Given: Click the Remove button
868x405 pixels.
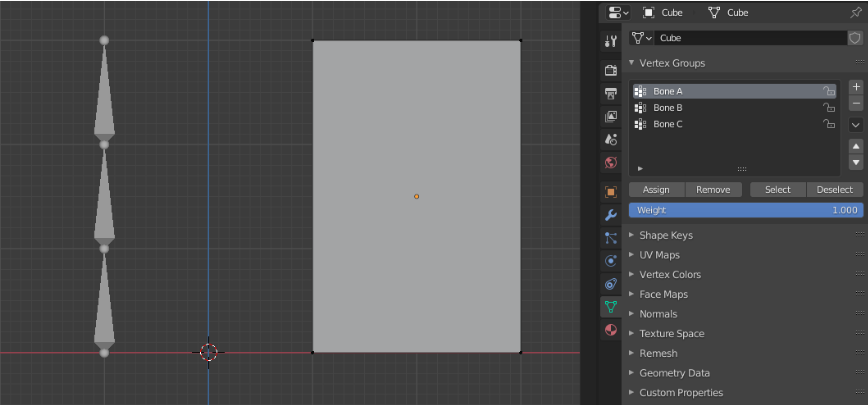Looking at the screenshot, I should pos(713,190).
